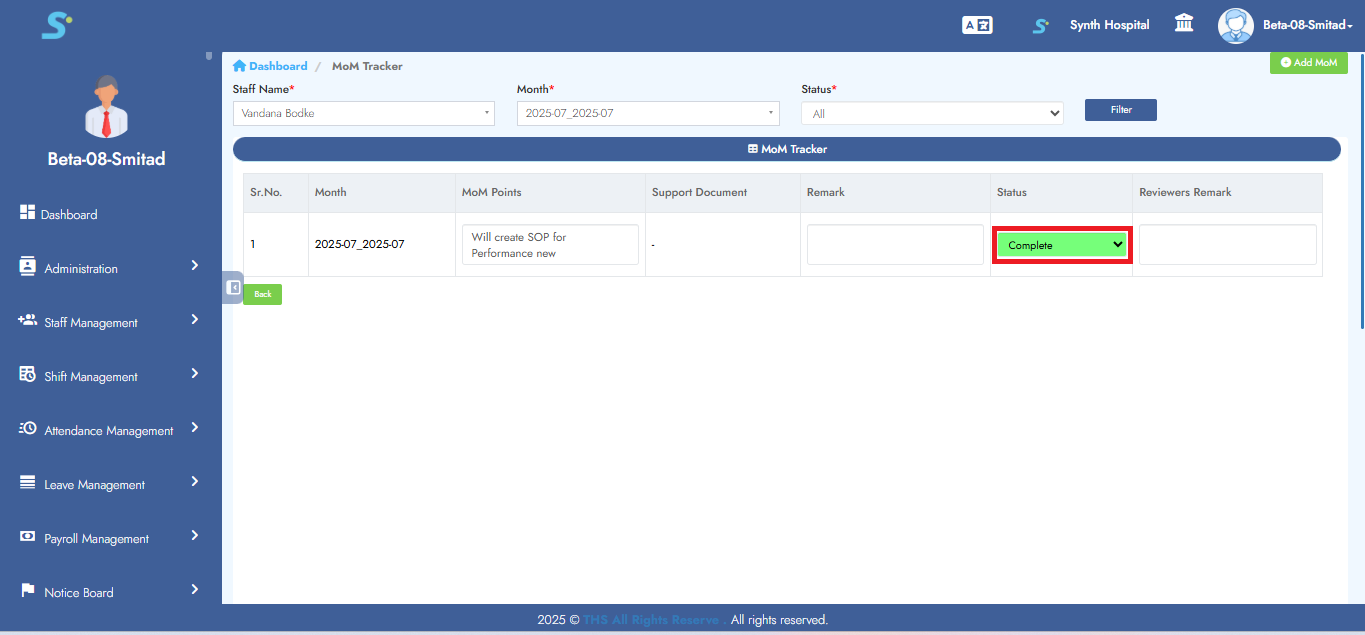This screenshot has width=1365, height=635.
Task: Click the bank building icon in header
Action: (x=1184, y=24)
